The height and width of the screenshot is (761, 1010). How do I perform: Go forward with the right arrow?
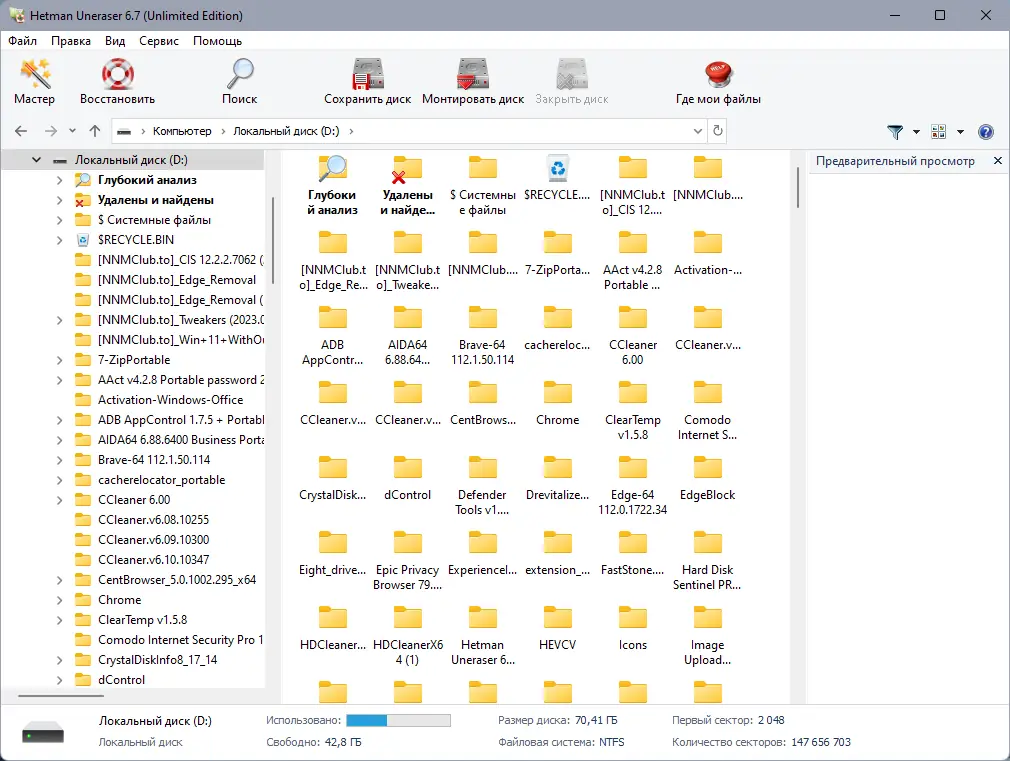point(51,131)
